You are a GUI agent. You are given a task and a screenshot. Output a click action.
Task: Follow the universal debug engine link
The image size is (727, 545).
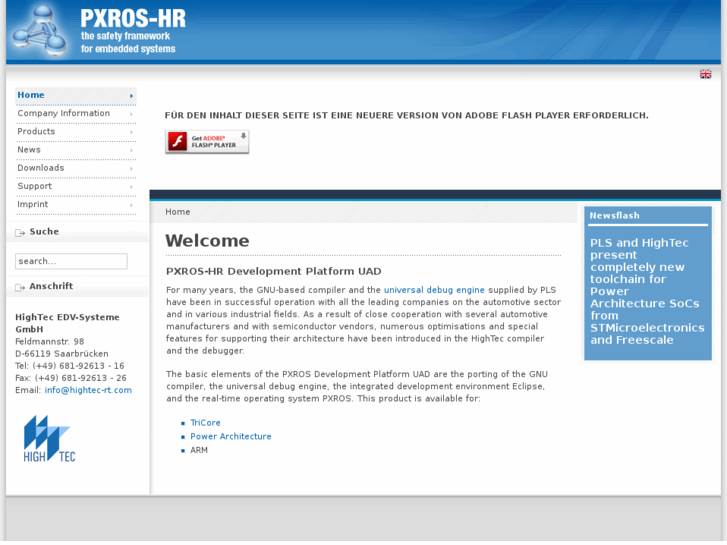[x=434, y=290]
